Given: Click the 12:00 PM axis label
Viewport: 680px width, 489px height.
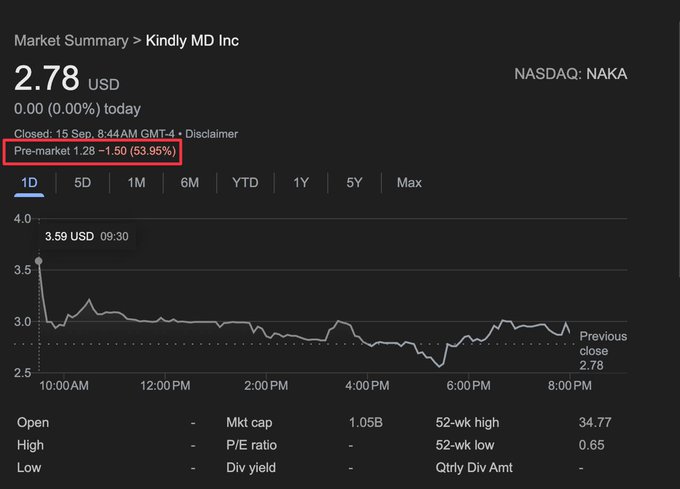Looking at the screenshot, I should click(x=165, y=386).
